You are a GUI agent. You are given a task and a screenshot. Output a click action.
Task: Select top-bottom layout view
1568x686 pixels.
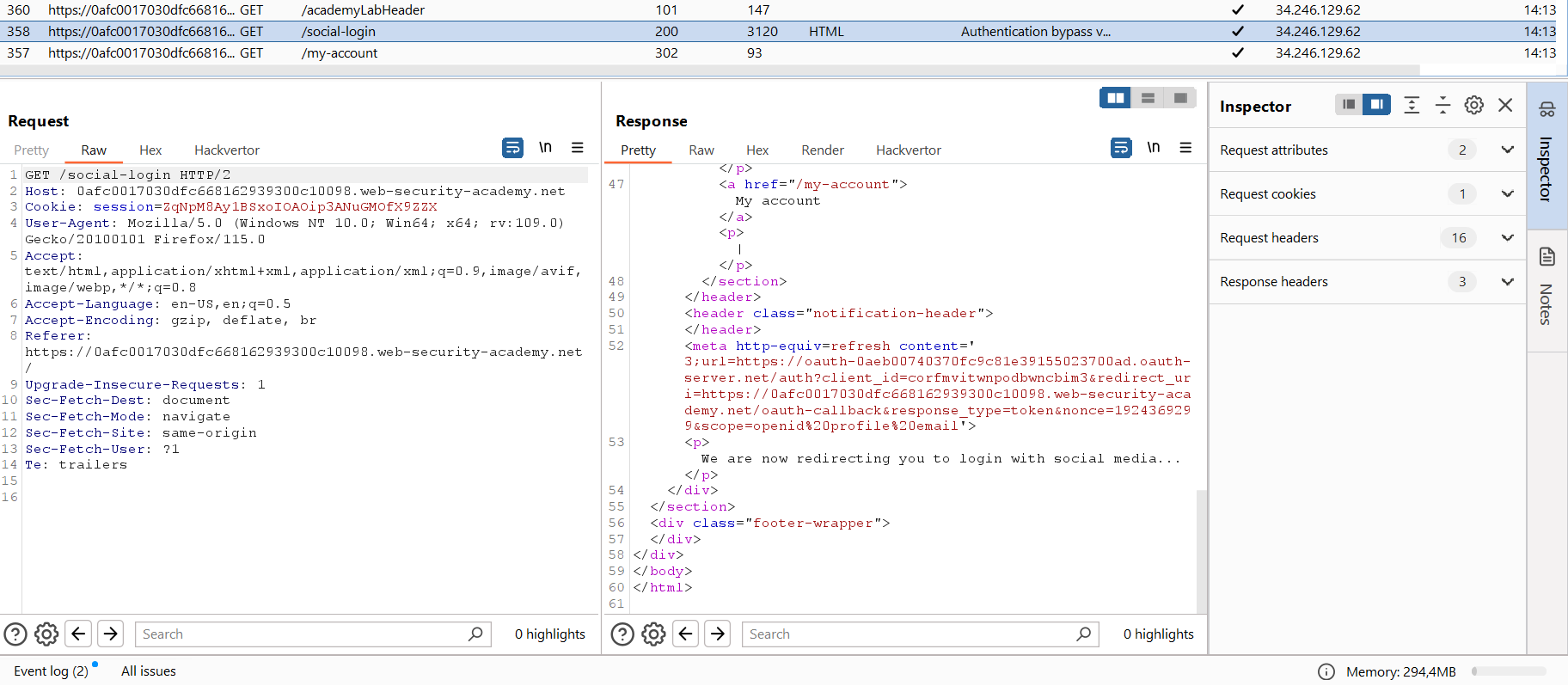pos(1148,98)
